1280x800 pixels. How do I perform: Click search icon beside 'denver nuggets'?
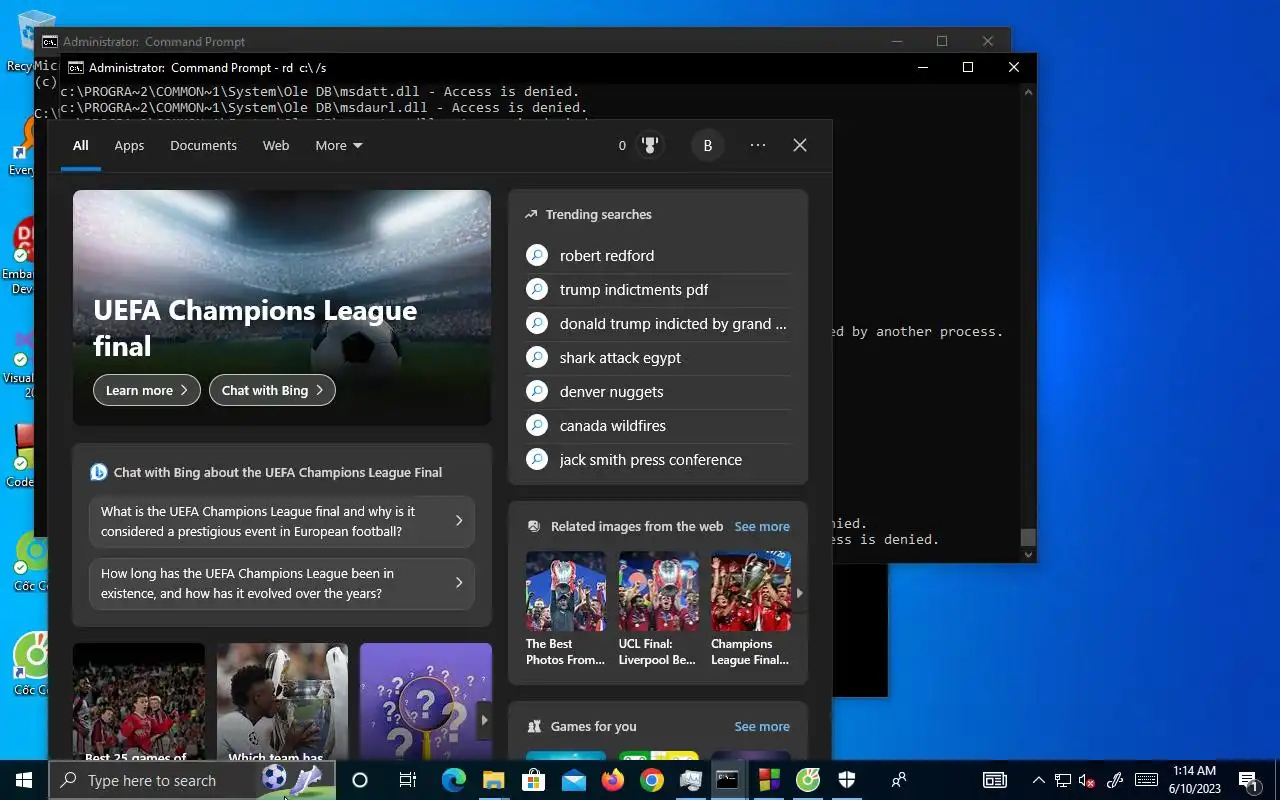click(x=537, y=391)
